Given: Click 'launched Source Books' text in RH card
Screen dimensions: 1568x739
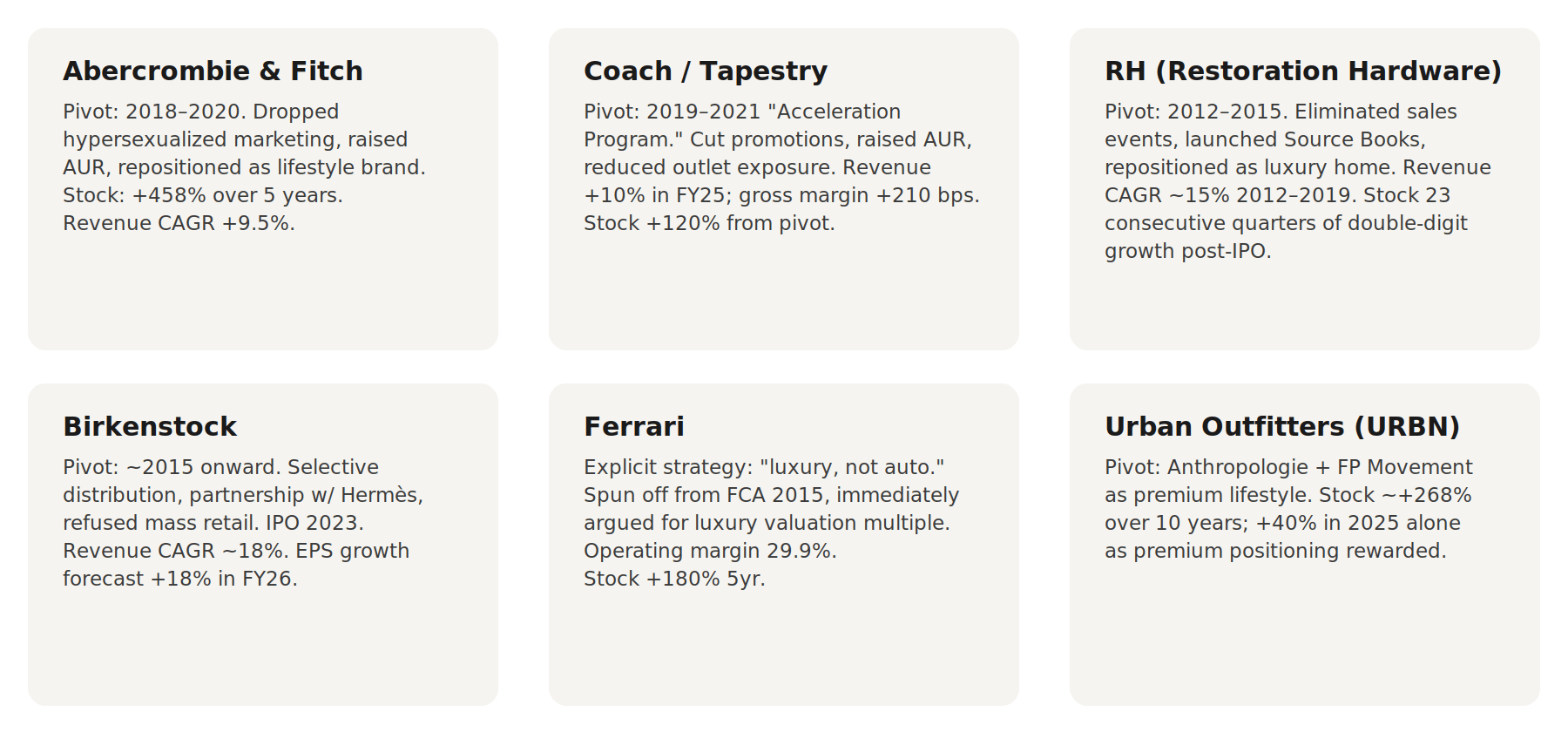Looking at the screenshot, I should pyautogui.click(x=1305, y=139).
